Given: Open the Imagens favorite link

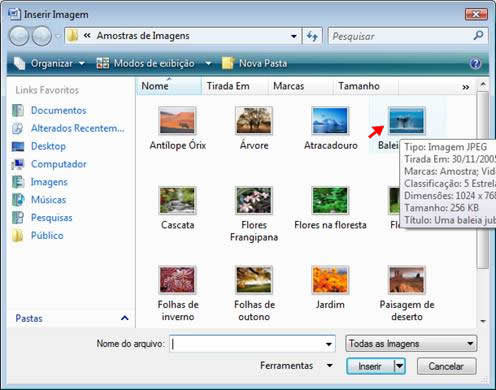Looking at the screenshot, I should pyautogui.click(x=49, y=182).
